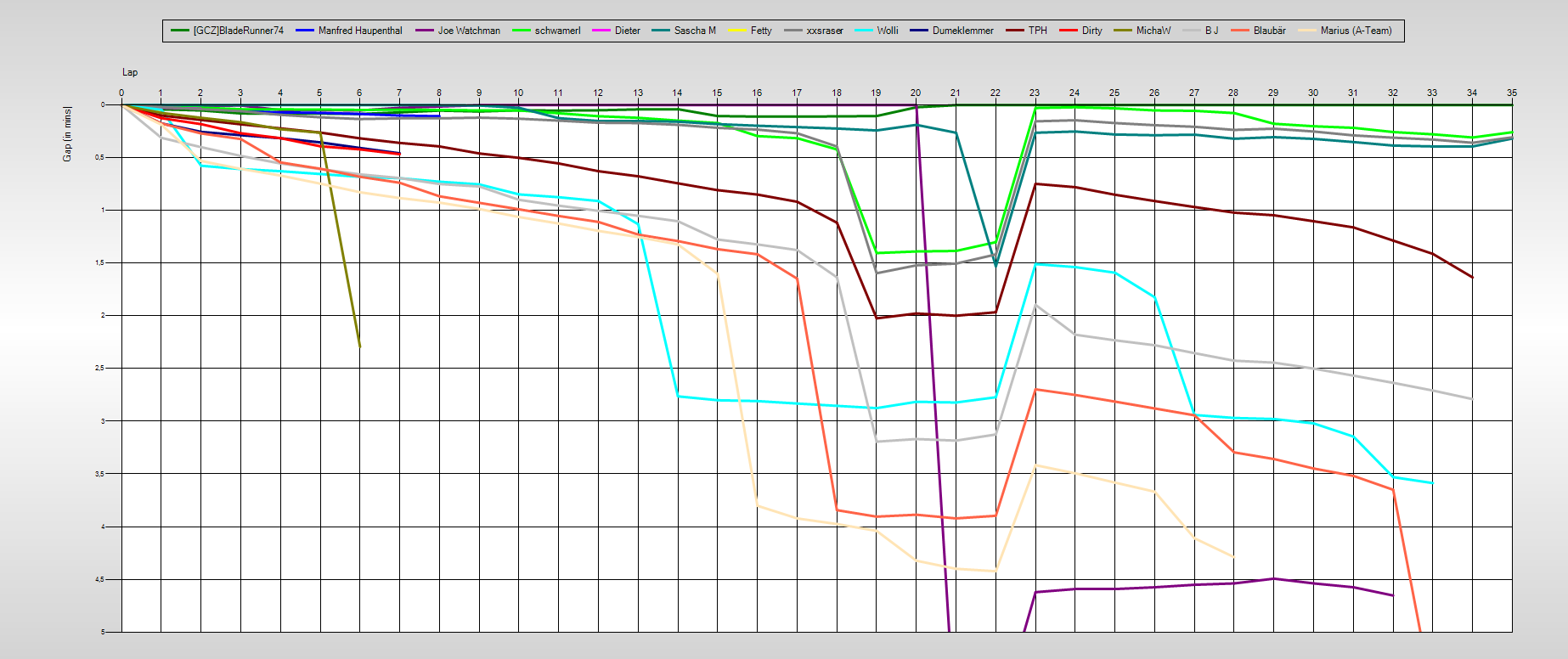Screen dimensions: 1568x659
Task: Click lap number 32 on the lap axis
Action: pos(1393,93)
